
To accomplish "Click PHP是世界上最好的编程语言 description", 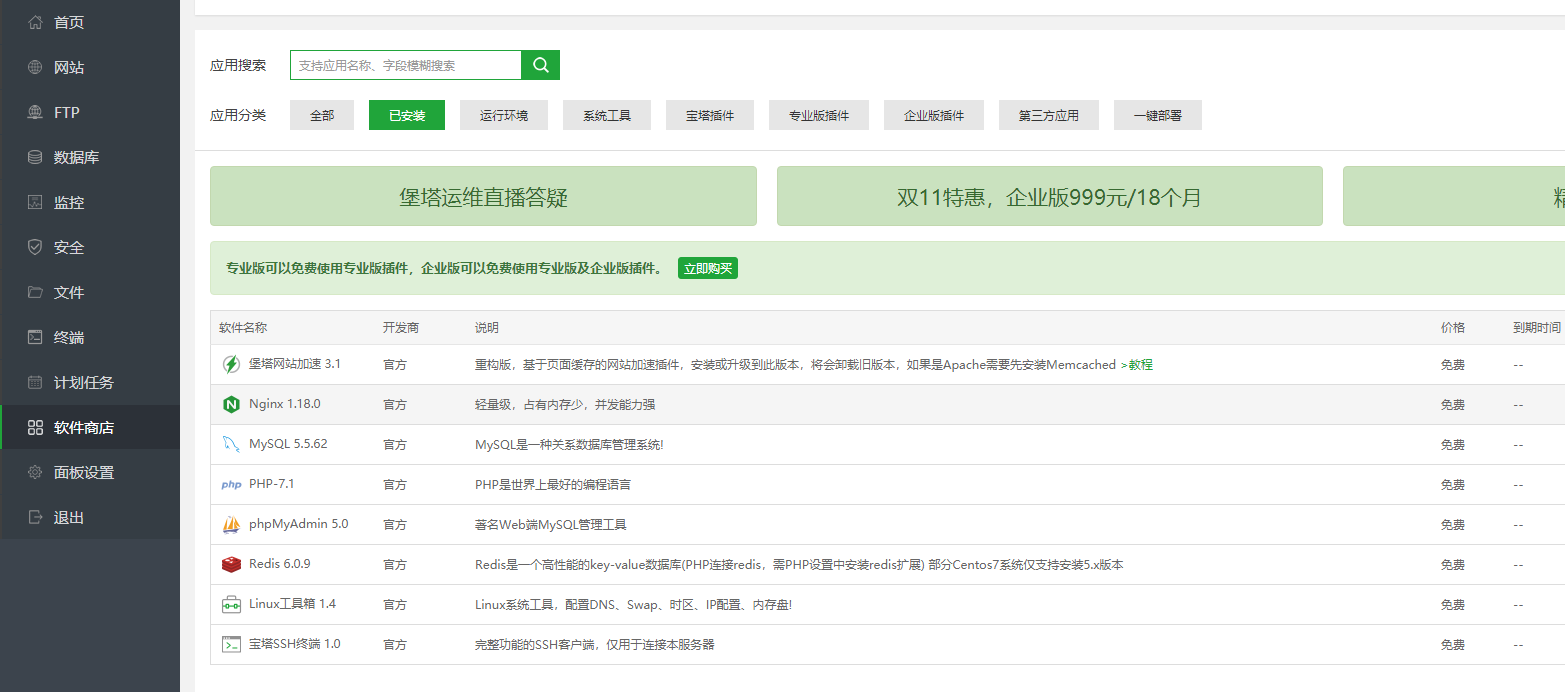I will 553,485.
